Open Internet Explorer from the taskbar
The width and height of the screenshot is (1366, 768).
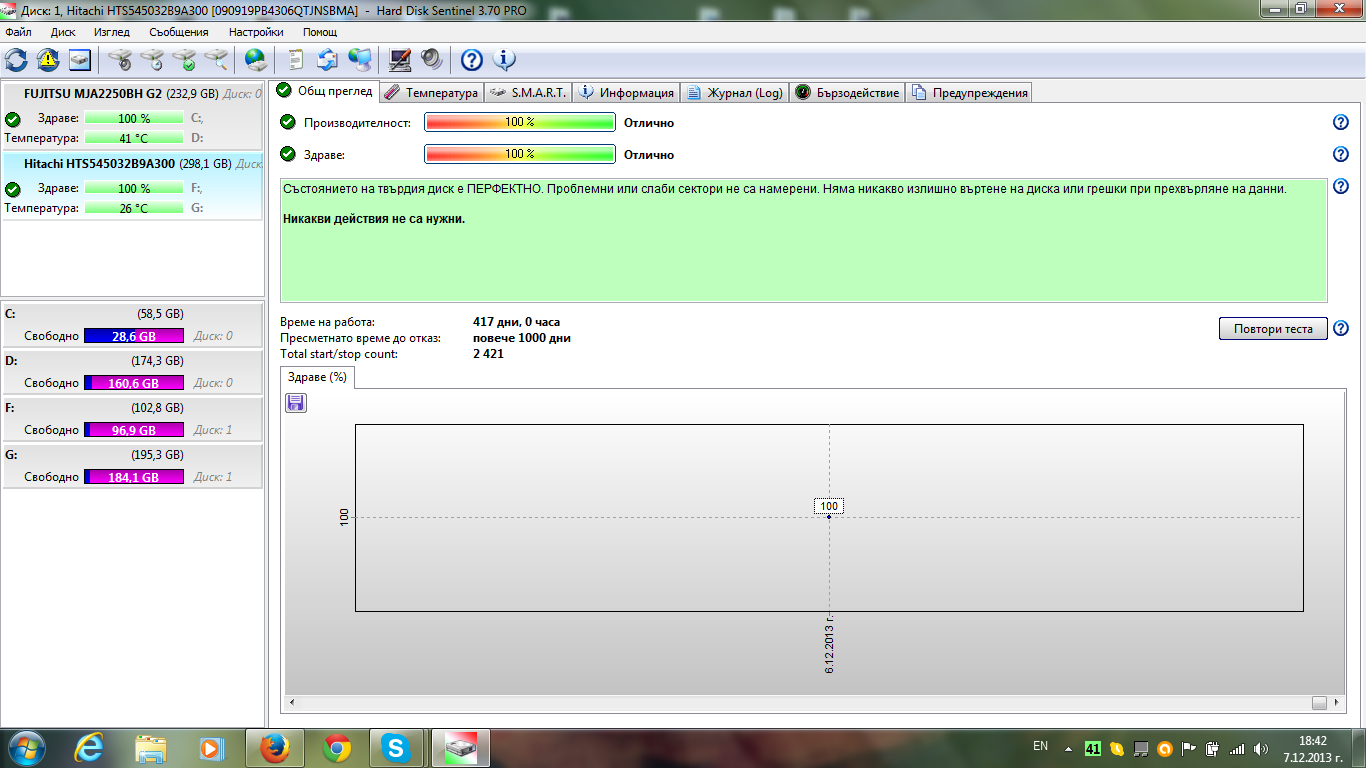(91, 747)
